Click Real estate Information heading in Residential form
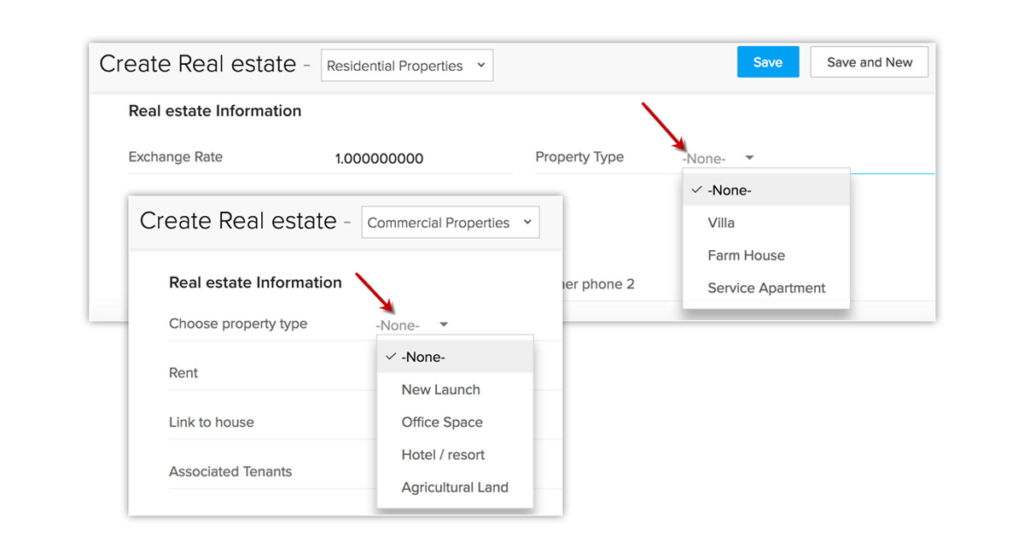The image size is (1024, 536). 215,111
